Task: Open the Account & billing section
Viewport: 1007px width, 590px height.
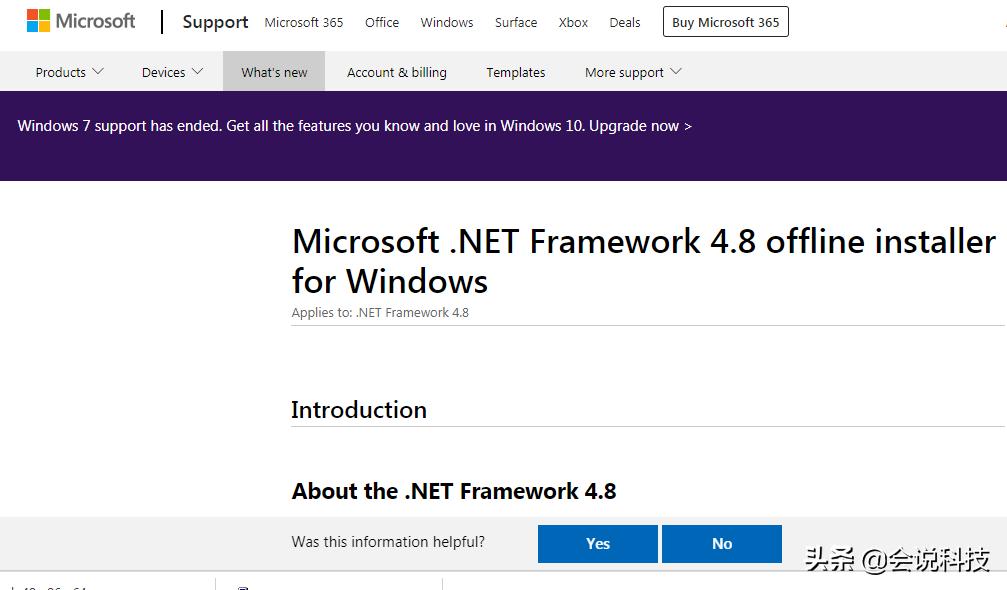Action: [x=396, y=71]
